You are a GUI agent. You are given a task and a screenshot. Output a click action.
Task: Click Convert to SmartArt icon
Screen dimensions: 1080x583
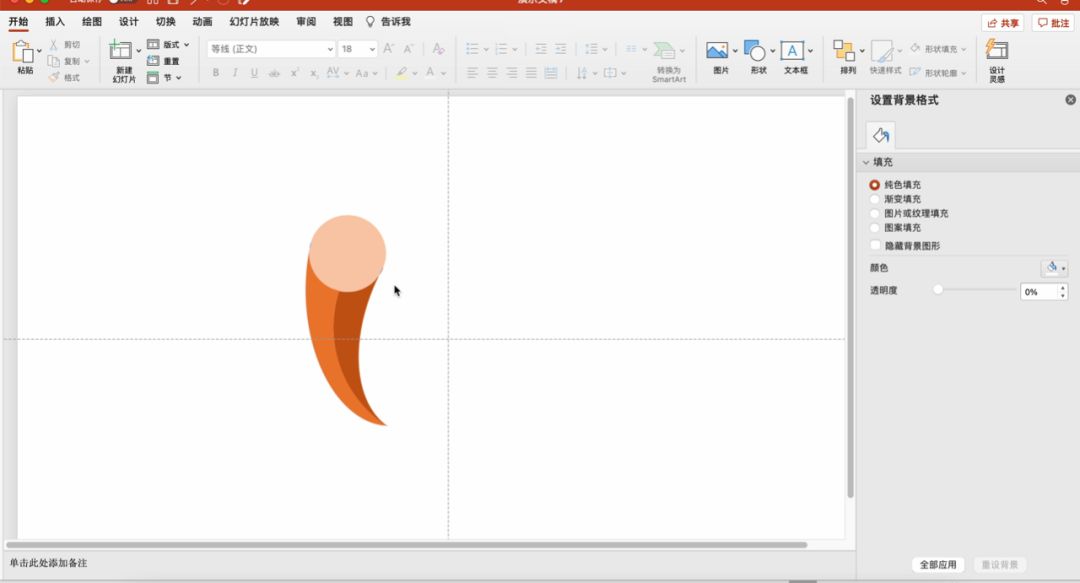point(665,50)
